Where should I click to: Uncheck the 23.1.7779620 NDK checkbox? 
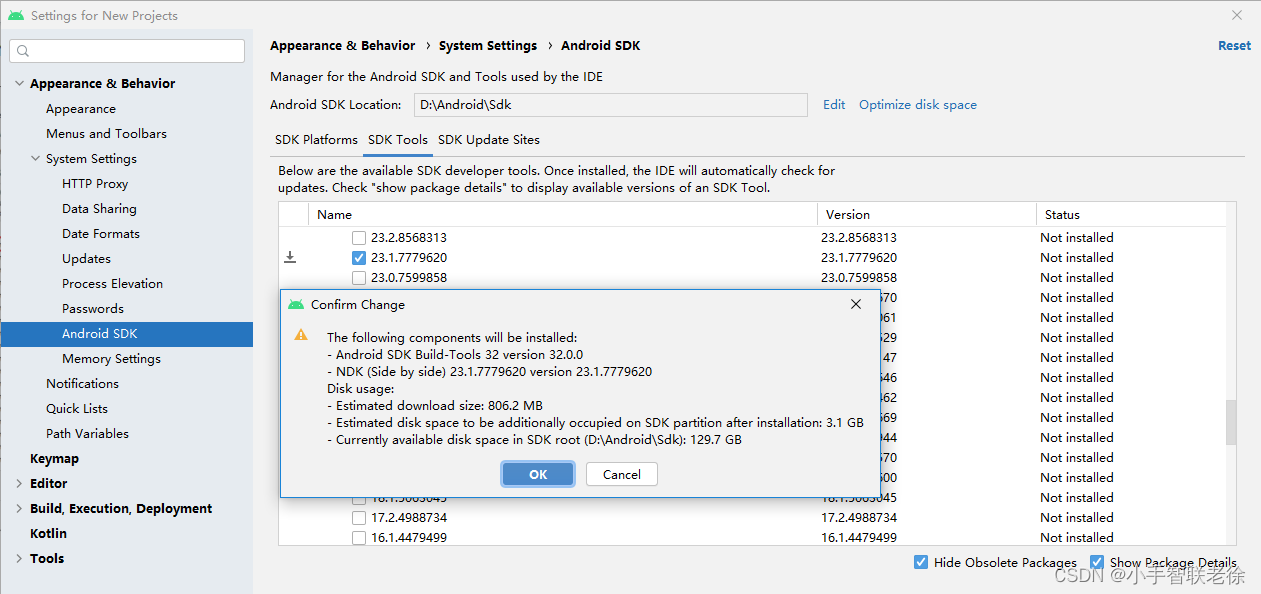click(x=359, y=258)
